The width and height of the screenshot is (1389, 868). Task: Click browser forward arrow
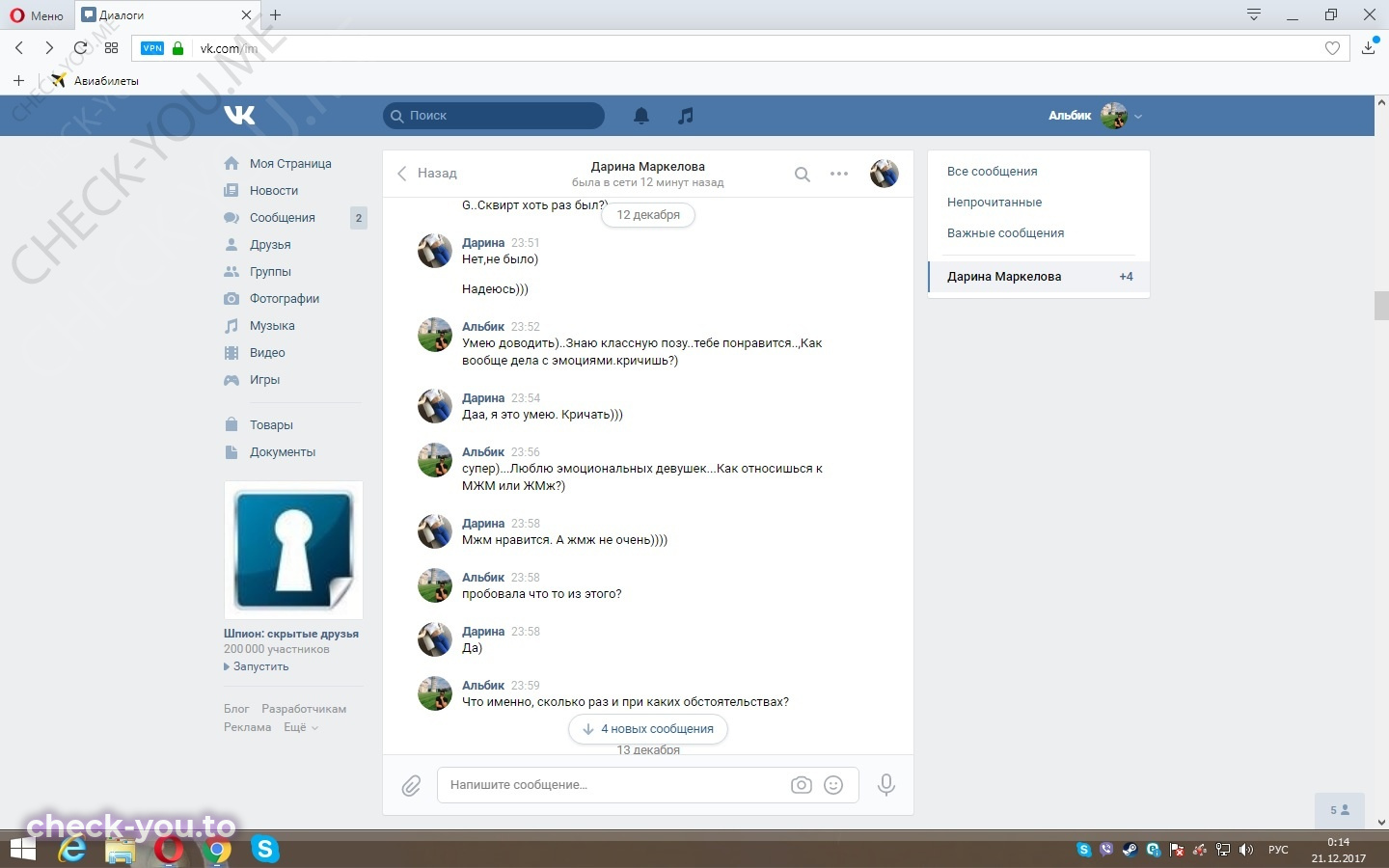click(x=49, y=47)
